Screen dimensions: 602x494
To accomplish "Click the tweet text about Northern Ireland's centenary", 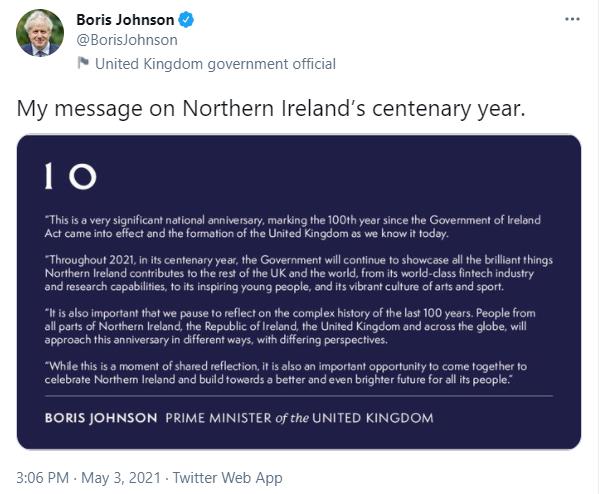I will click(270, 108).
